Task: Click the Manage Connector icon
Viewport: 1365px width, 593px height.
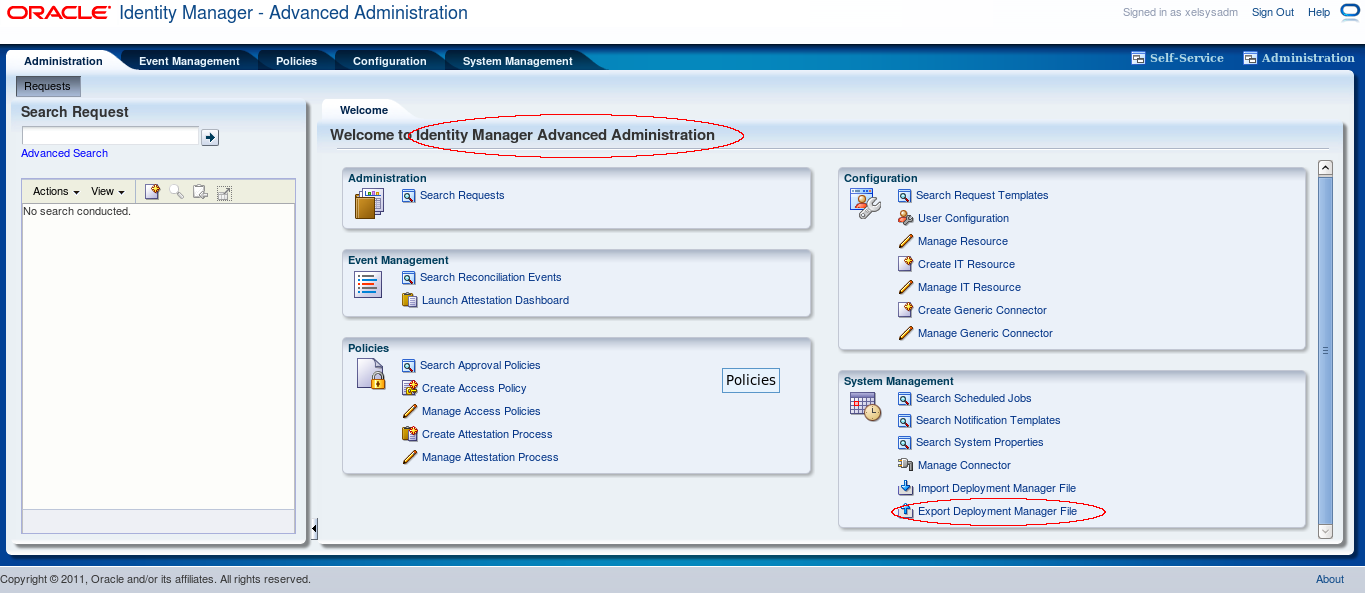Action: pyautogui.click(x=904, y=465)
